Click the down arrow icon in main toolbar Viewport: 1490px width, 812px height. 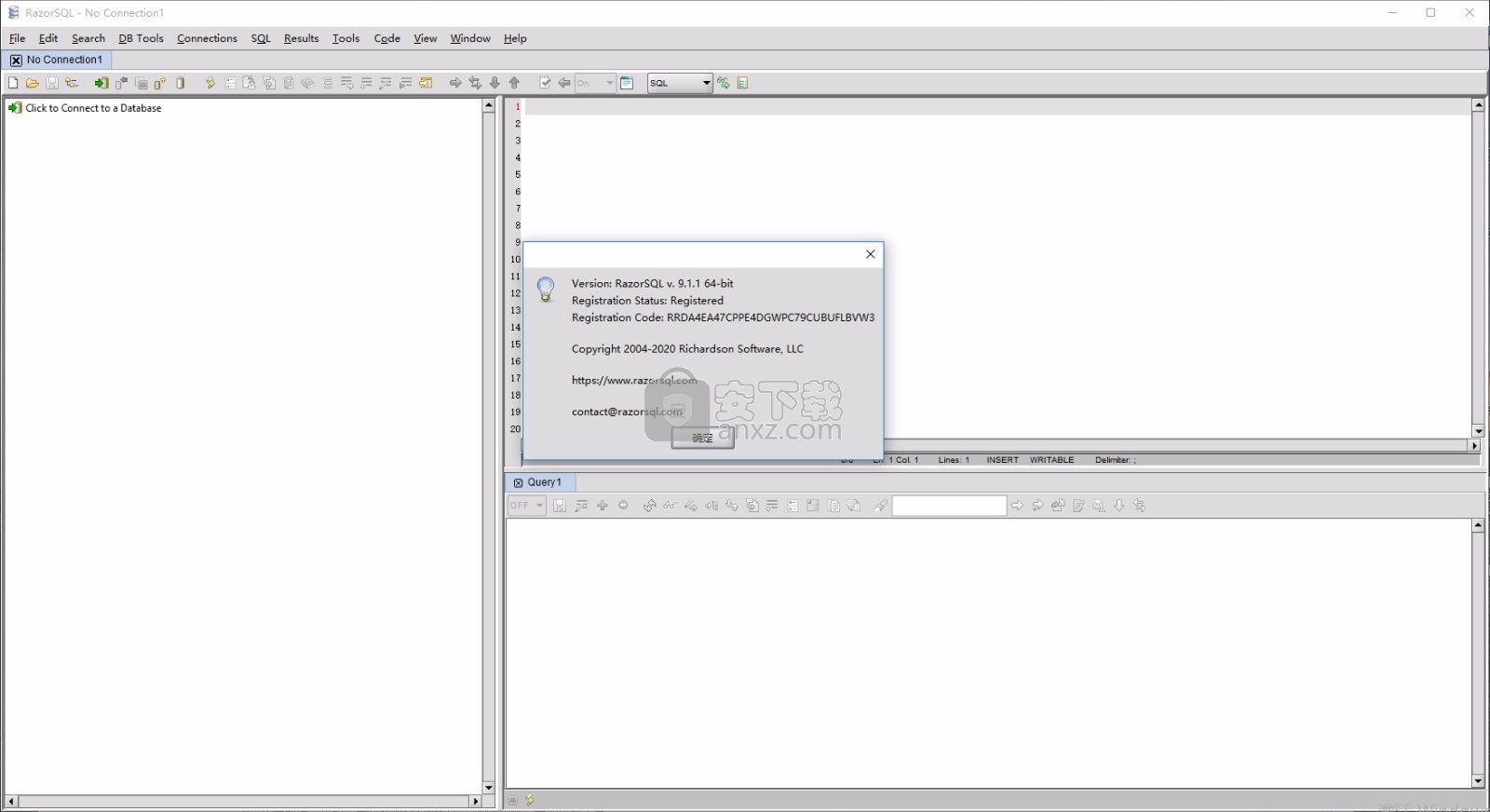point(494,83)
